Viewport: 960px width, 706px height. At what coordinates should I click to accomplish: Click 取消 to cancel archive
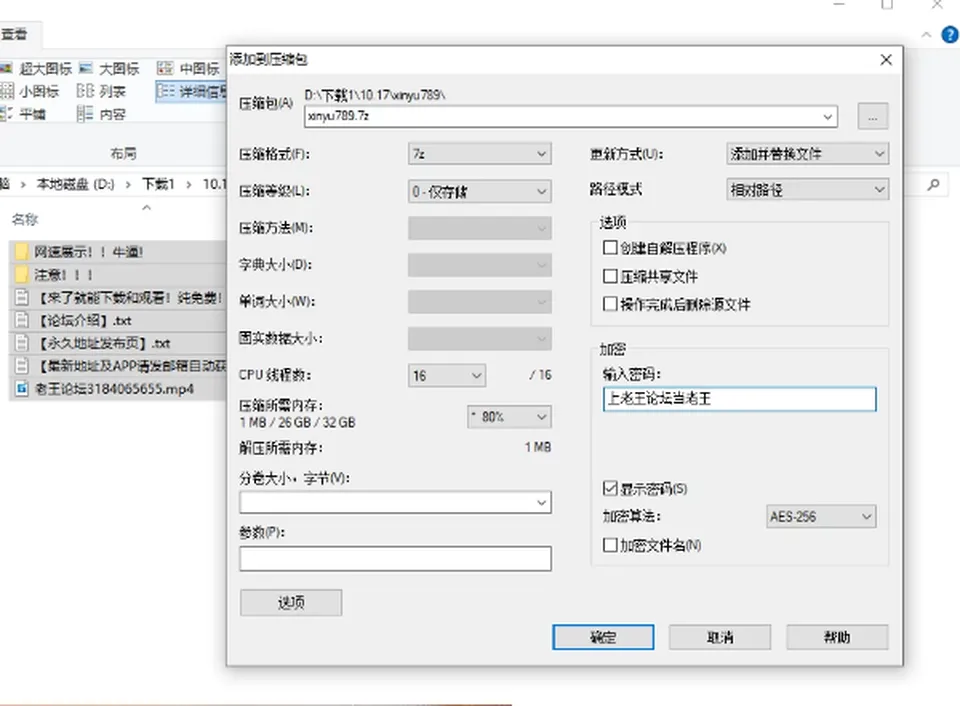pyautogui.click(x=720, y=637)
